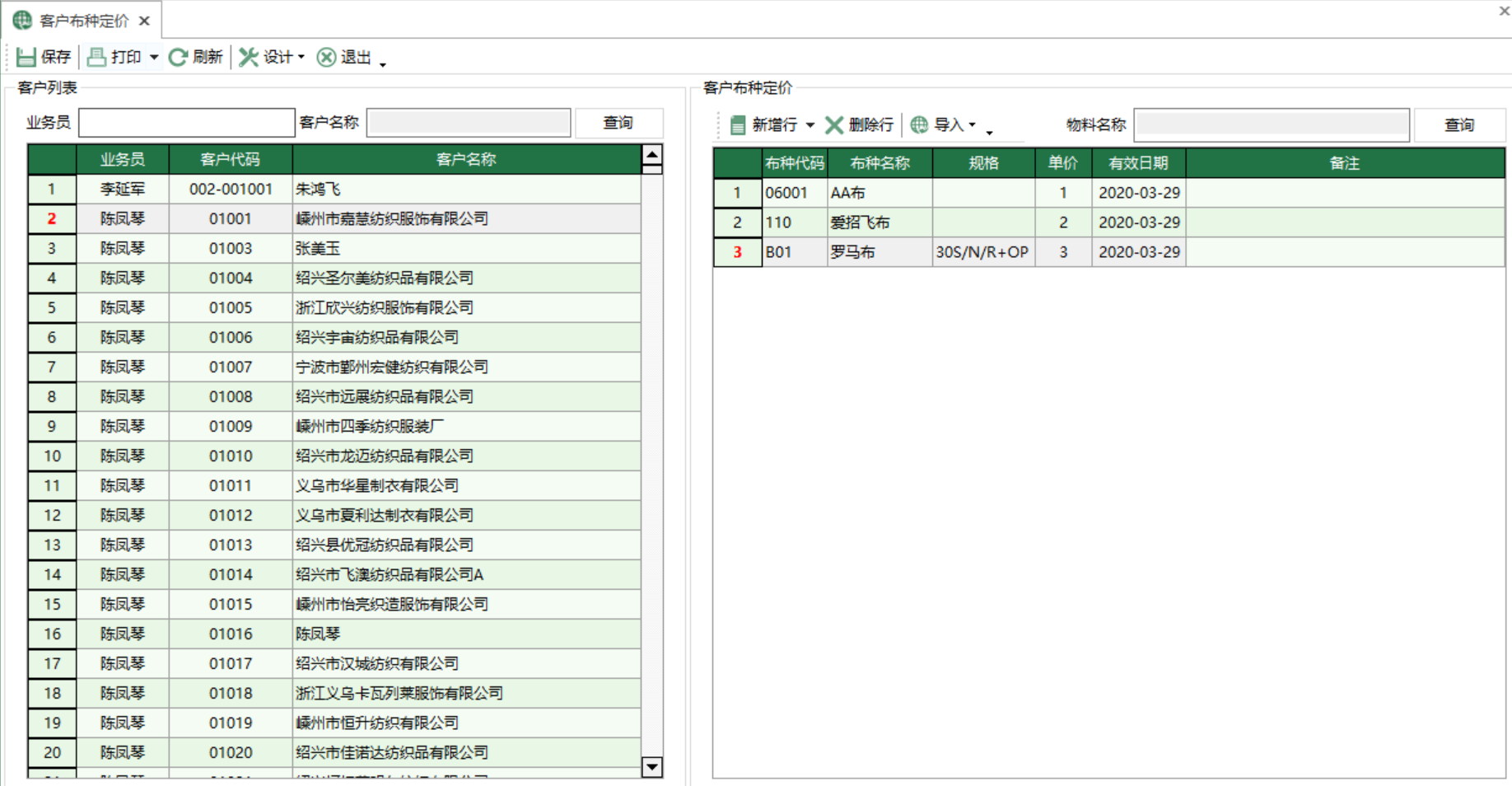Image resolution: width=1512 pixels, height=786 pixels.
Task: Click the Design (设计) tools icon
Action: 249,57
